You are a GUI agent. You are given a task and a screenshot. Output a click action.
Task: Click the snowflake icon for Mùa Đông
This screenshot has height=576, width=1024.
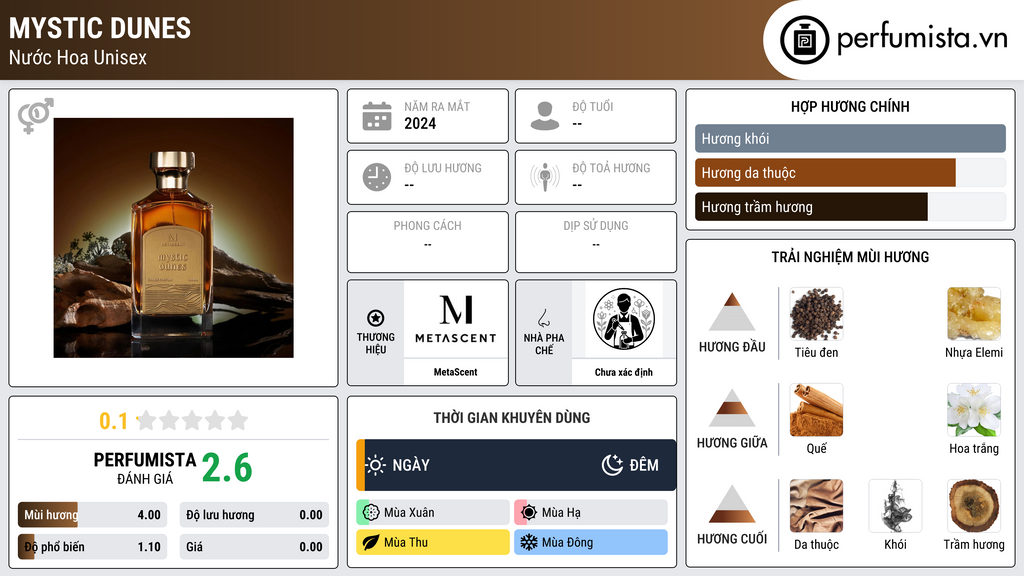pos(529,542)
